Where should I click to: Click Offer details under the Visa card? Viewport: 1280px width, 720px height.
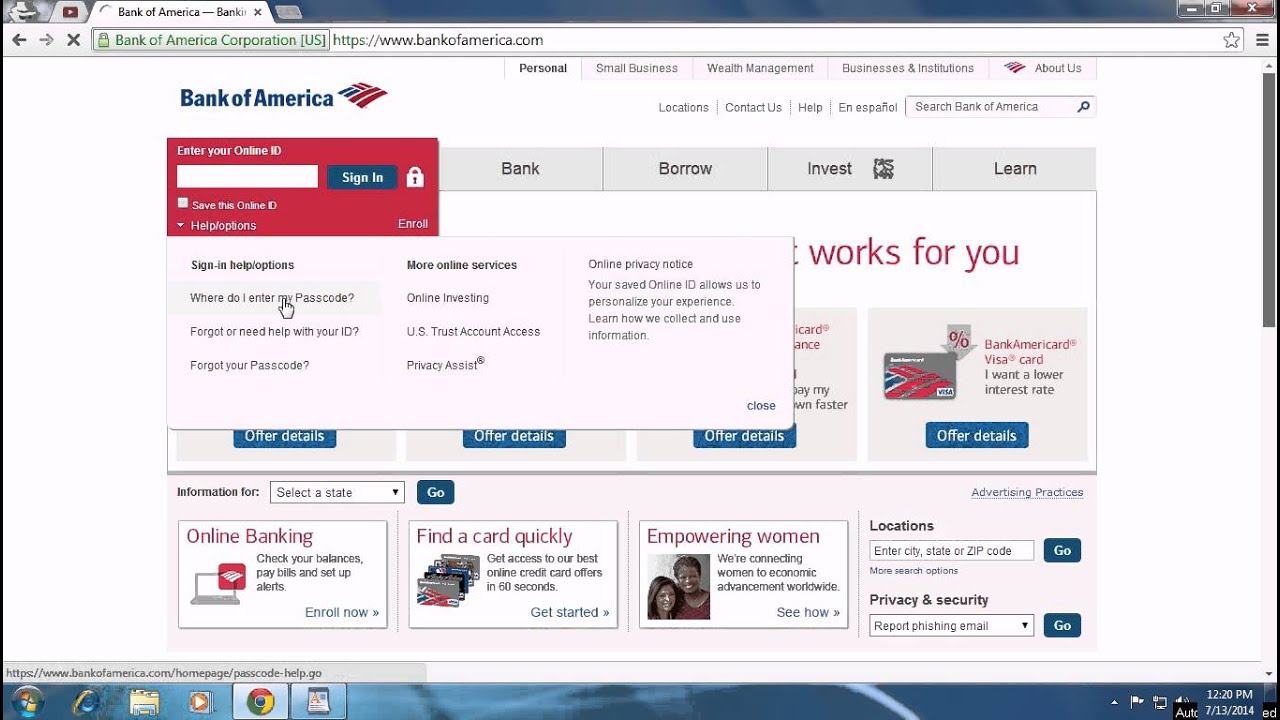(x=976, y=435)
